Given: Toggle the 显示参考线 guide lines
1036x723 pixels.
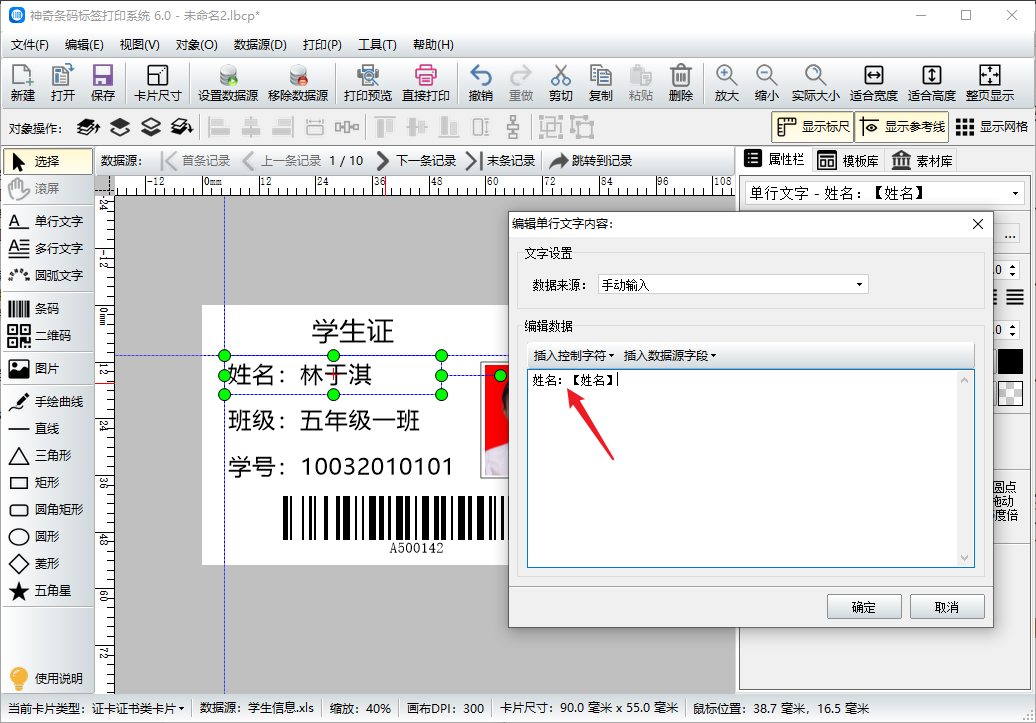Looking at the screenshot, I should click(x=901, y=127).
